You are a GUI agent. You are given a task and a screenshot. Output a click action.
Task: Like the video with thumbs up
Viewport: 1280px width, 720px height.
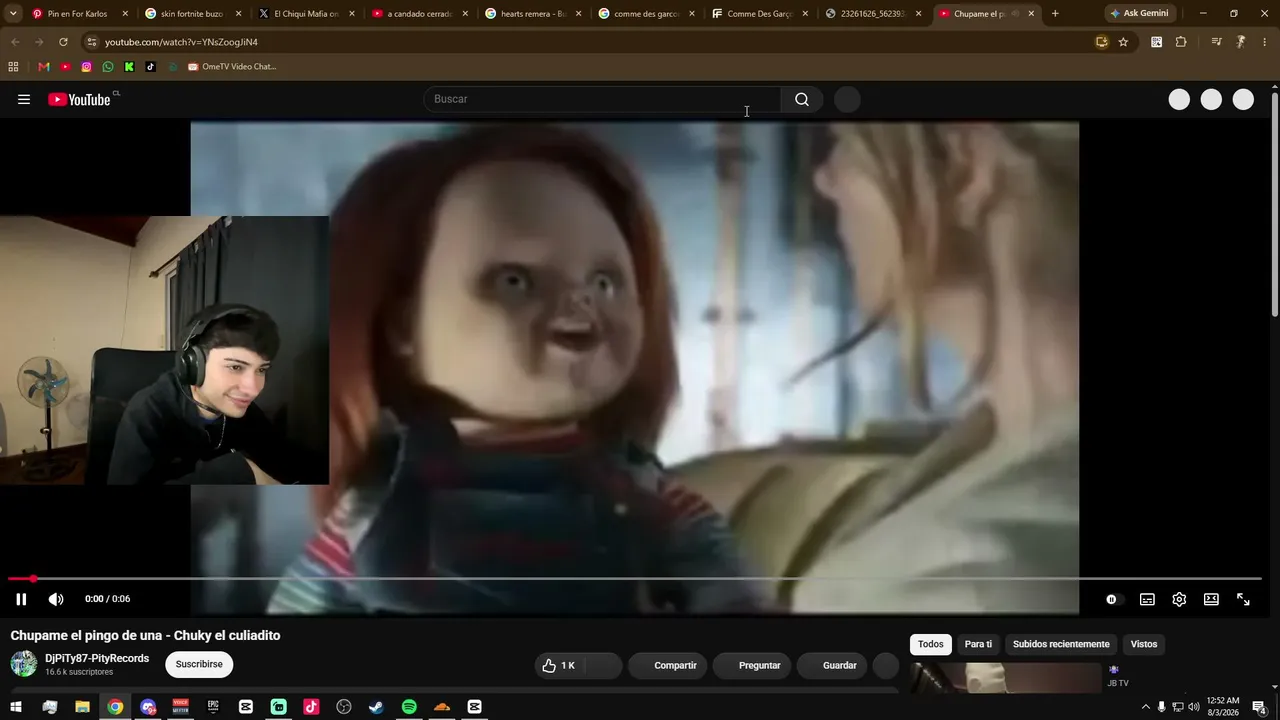pyautogui.click(x=560, y=665)
